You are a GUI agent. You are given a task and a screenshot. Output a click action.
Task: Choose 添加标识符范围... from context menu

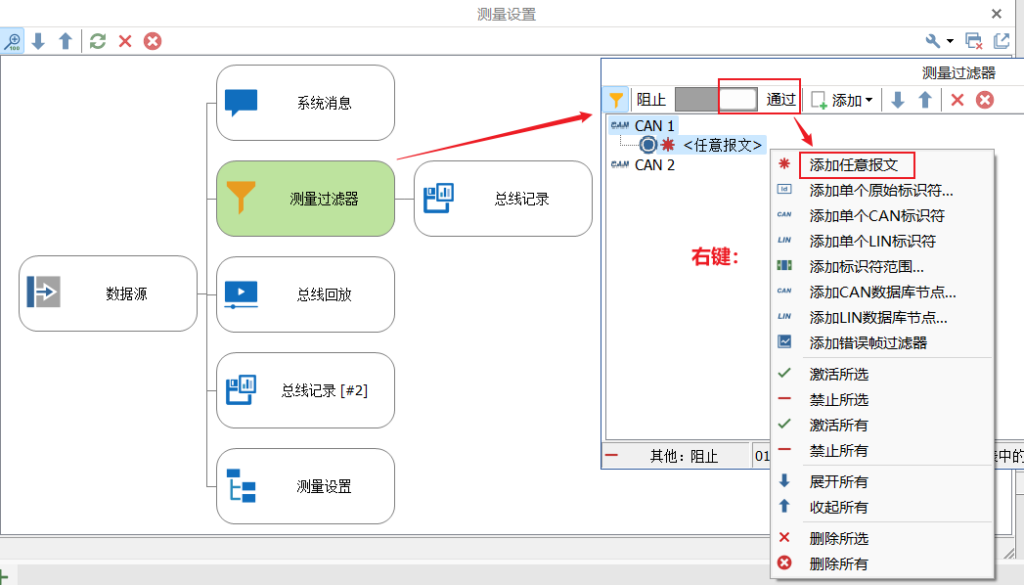pyautogui.click(x=866, y=267)
